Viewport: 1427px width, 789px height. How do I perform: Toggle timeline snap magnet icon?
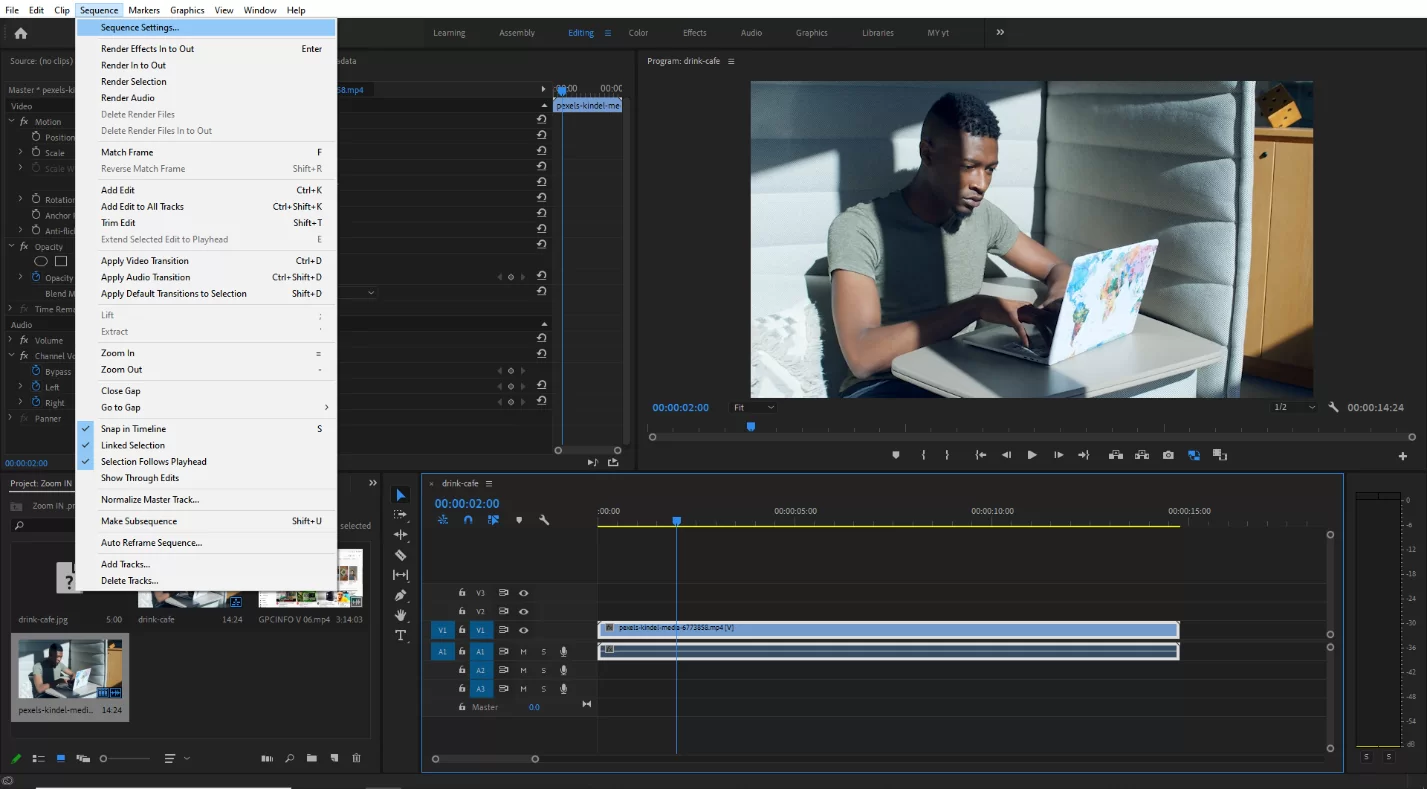pyautogui.click(x=467, y=520)
